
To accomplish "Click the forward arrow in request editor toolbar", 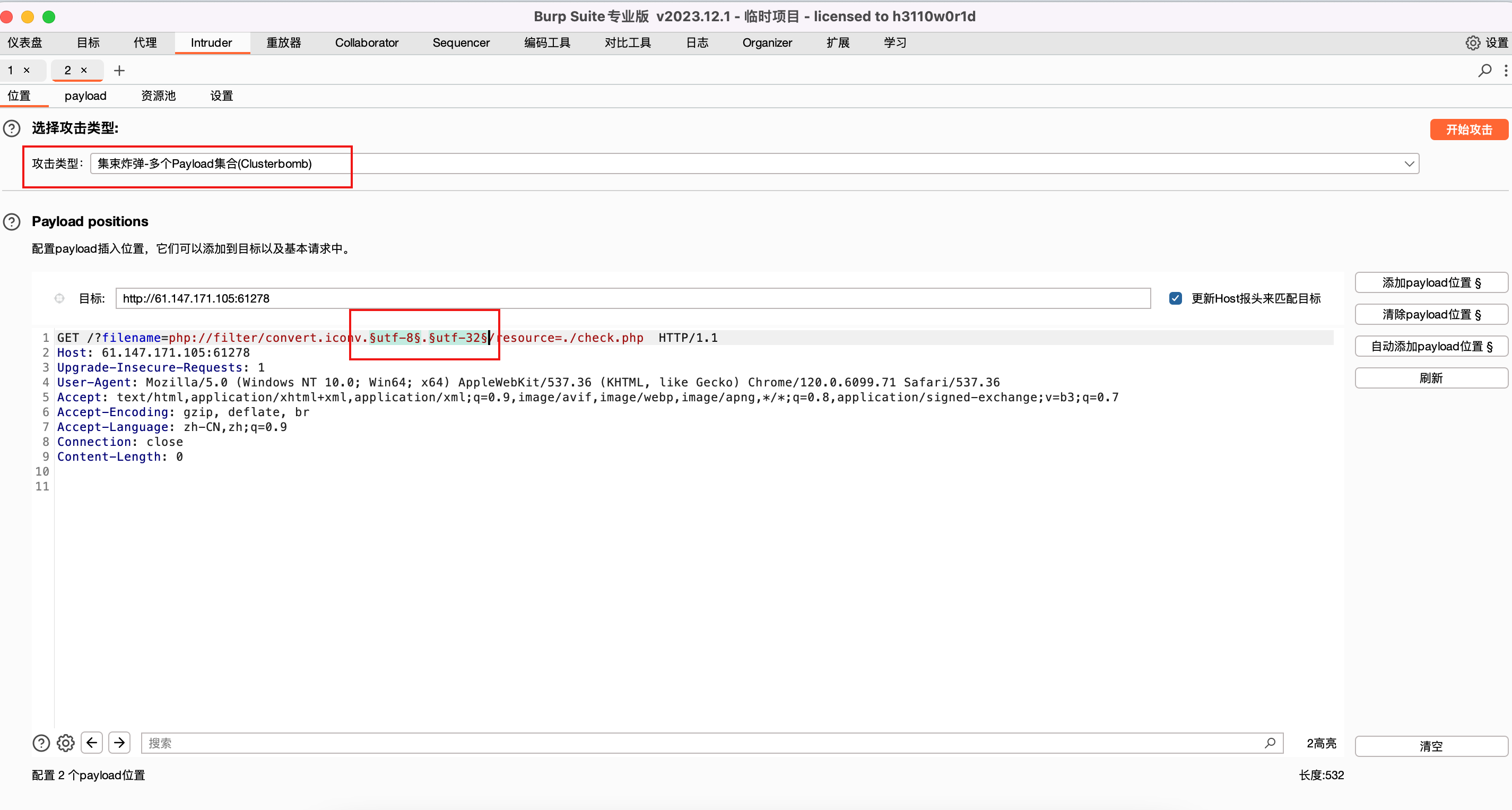I will coord(119,743).
